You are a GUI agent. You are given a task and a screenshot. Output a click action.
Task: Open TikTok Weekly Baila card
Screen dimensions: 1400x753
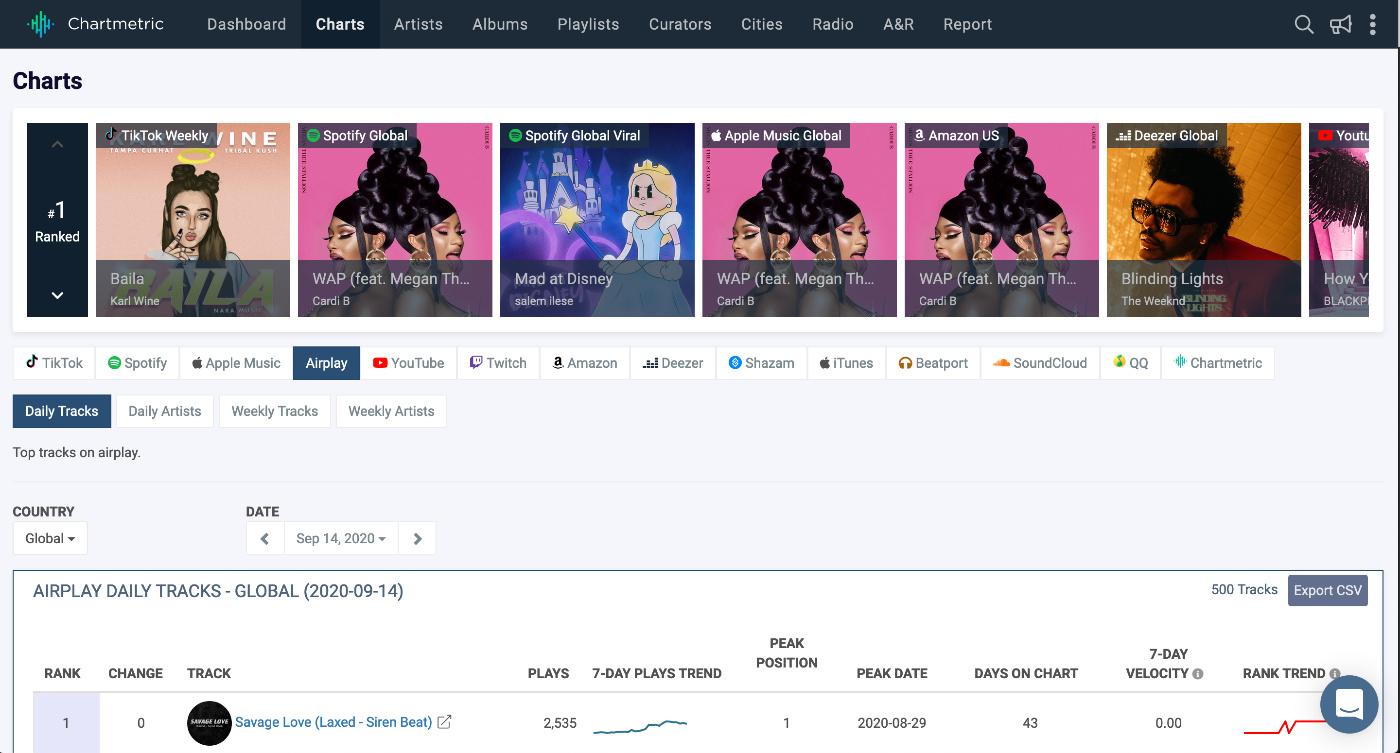[x=193, y=220]
